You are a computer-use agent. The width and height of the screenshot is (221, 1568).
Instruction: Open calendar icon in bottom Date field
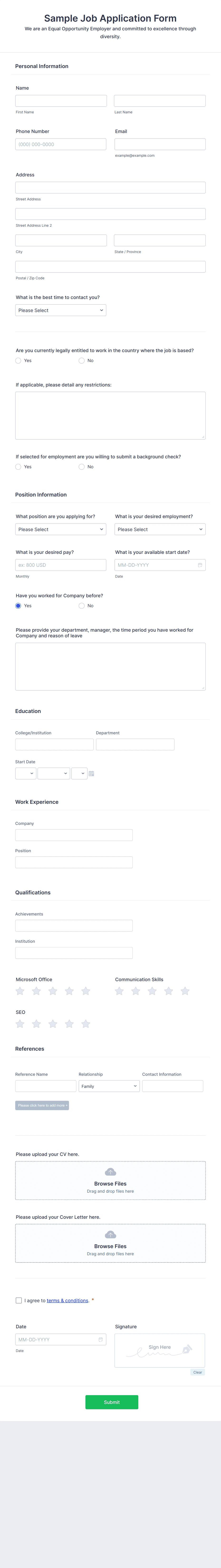tap(101, 1340)
